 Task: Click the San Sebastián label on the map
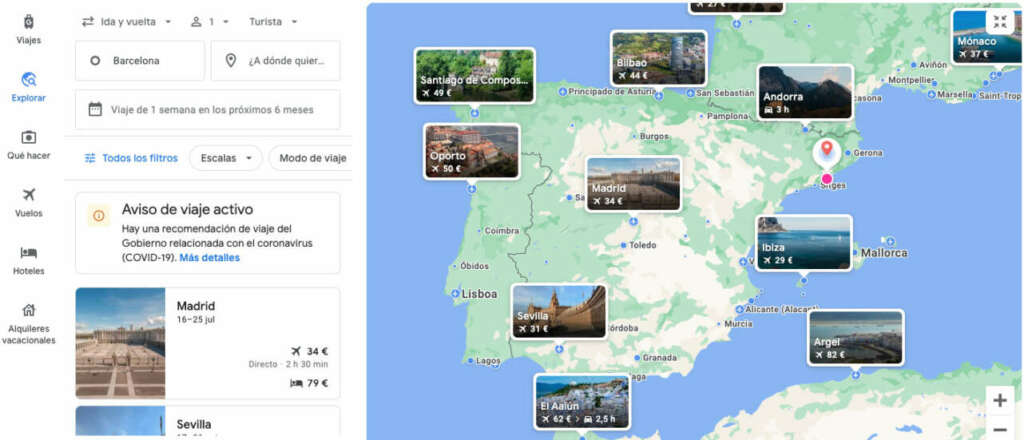coord(725,93)
